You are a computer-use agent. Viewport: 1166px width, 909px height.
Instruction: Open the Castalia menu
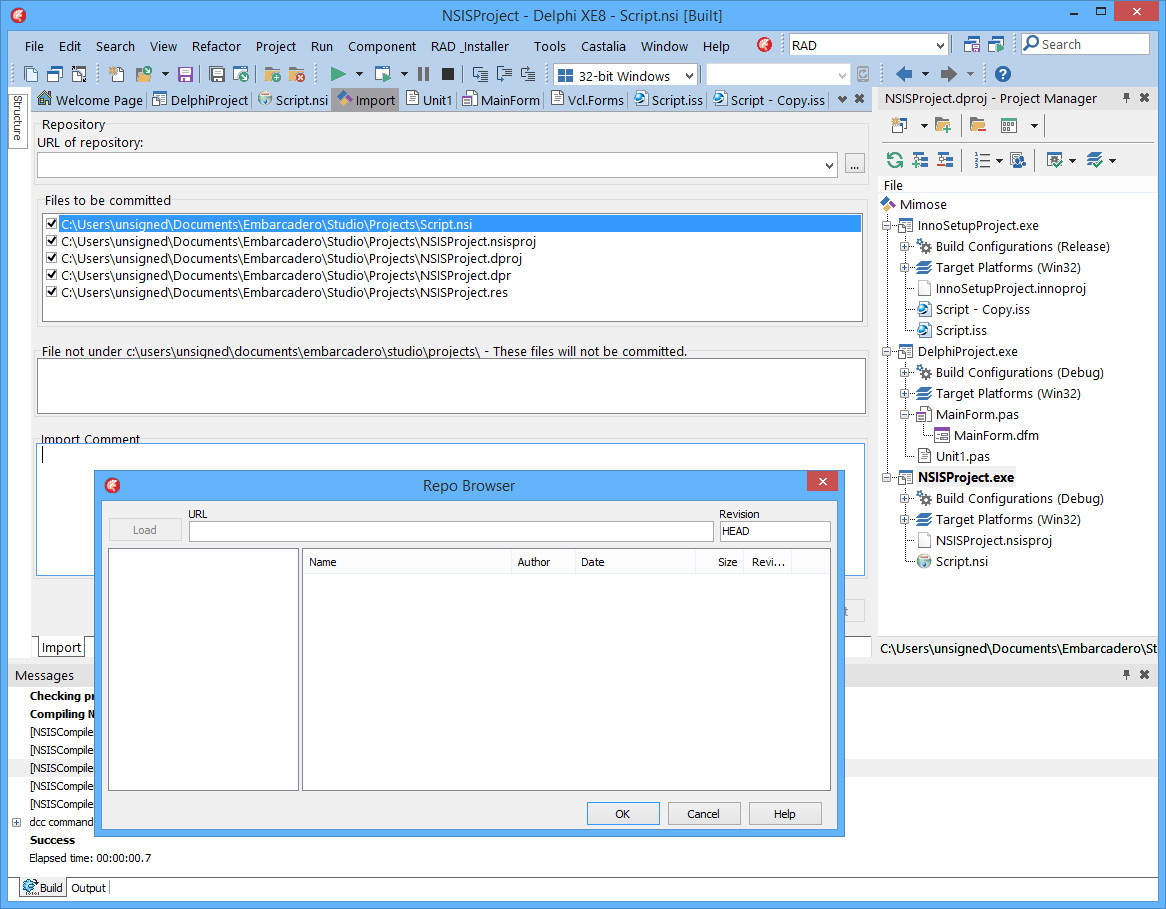(x=603, y=46)
